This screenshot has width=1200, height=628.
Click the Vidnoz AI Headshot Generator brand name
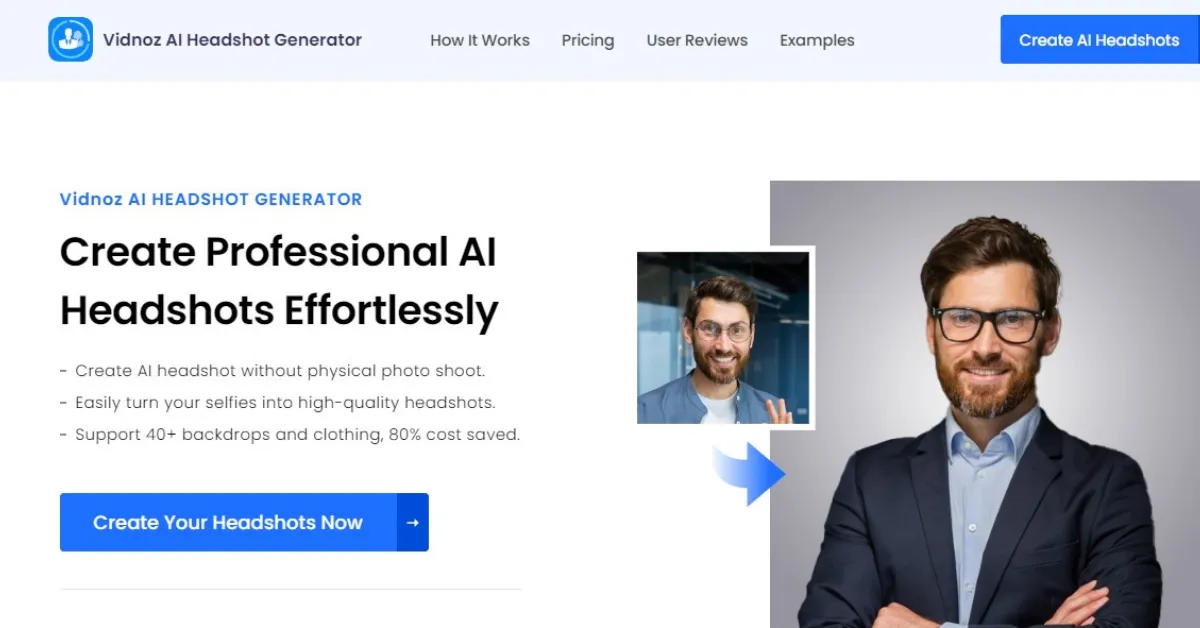[x=232, y=40]
